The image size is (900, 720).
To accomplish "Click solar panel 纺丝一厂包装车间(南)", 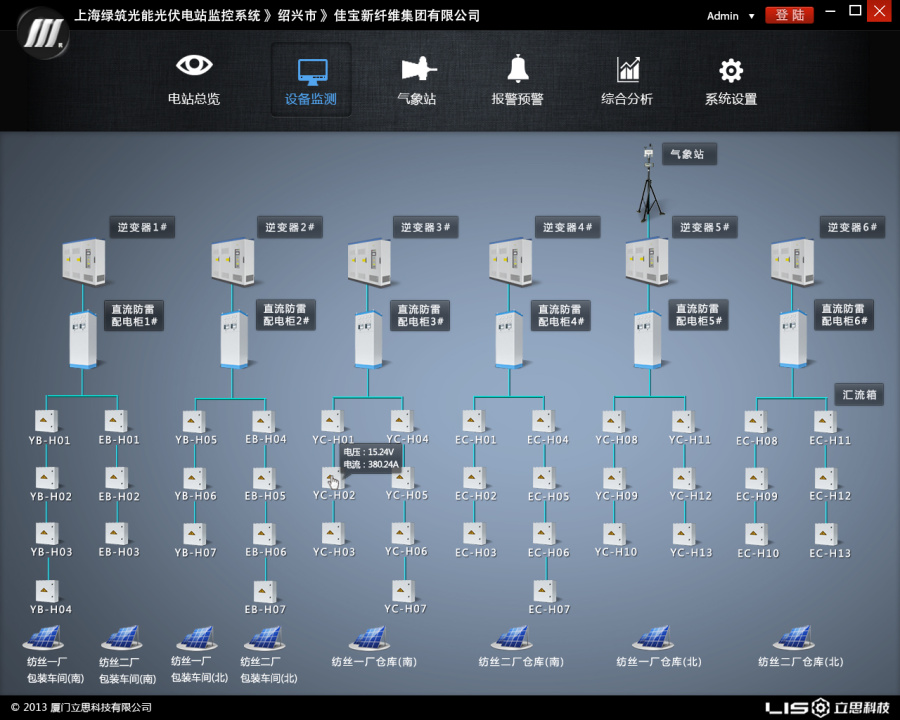I will 43,637.
